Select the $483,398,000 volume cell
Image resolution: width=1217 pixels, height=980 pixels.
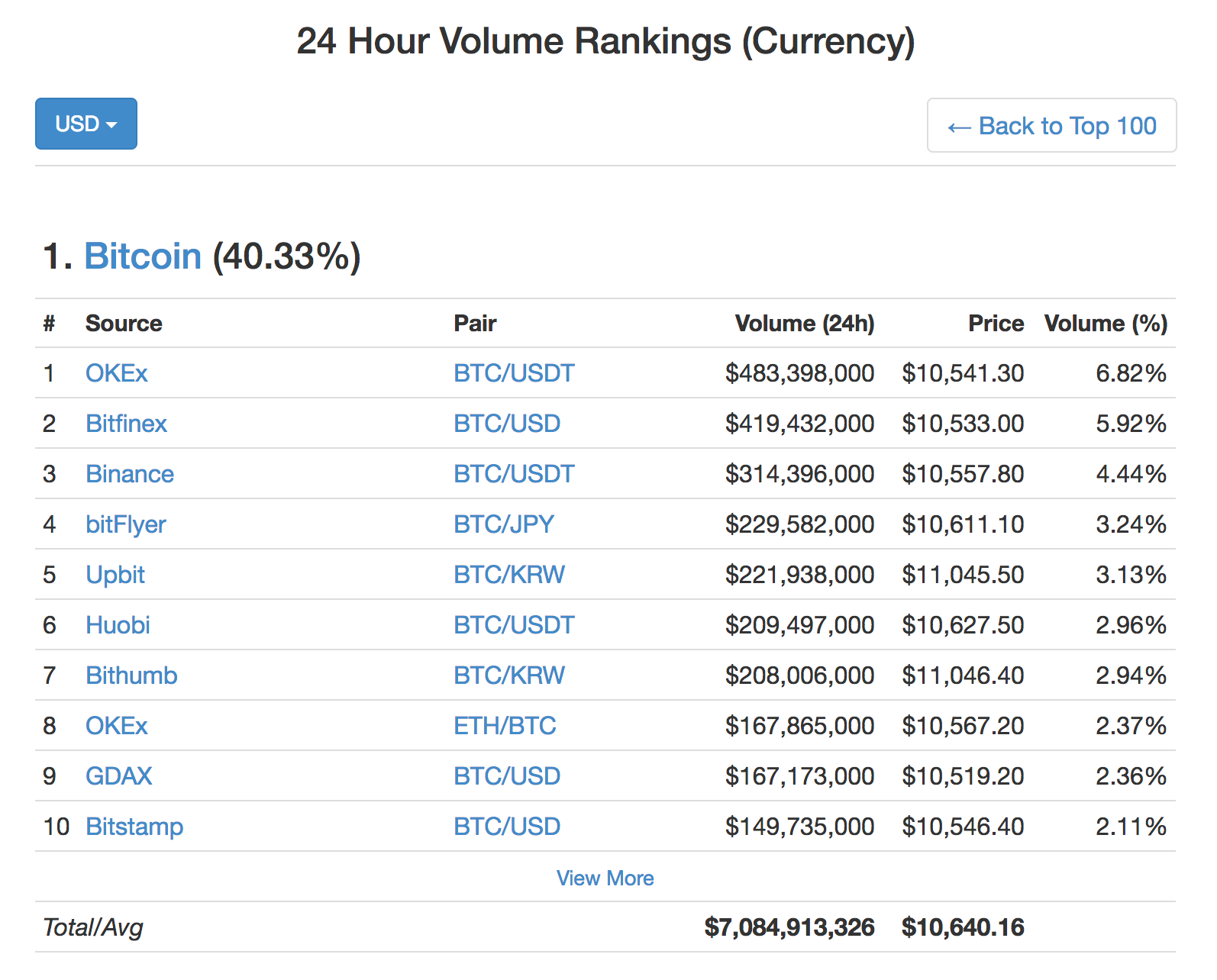point(800,373)
